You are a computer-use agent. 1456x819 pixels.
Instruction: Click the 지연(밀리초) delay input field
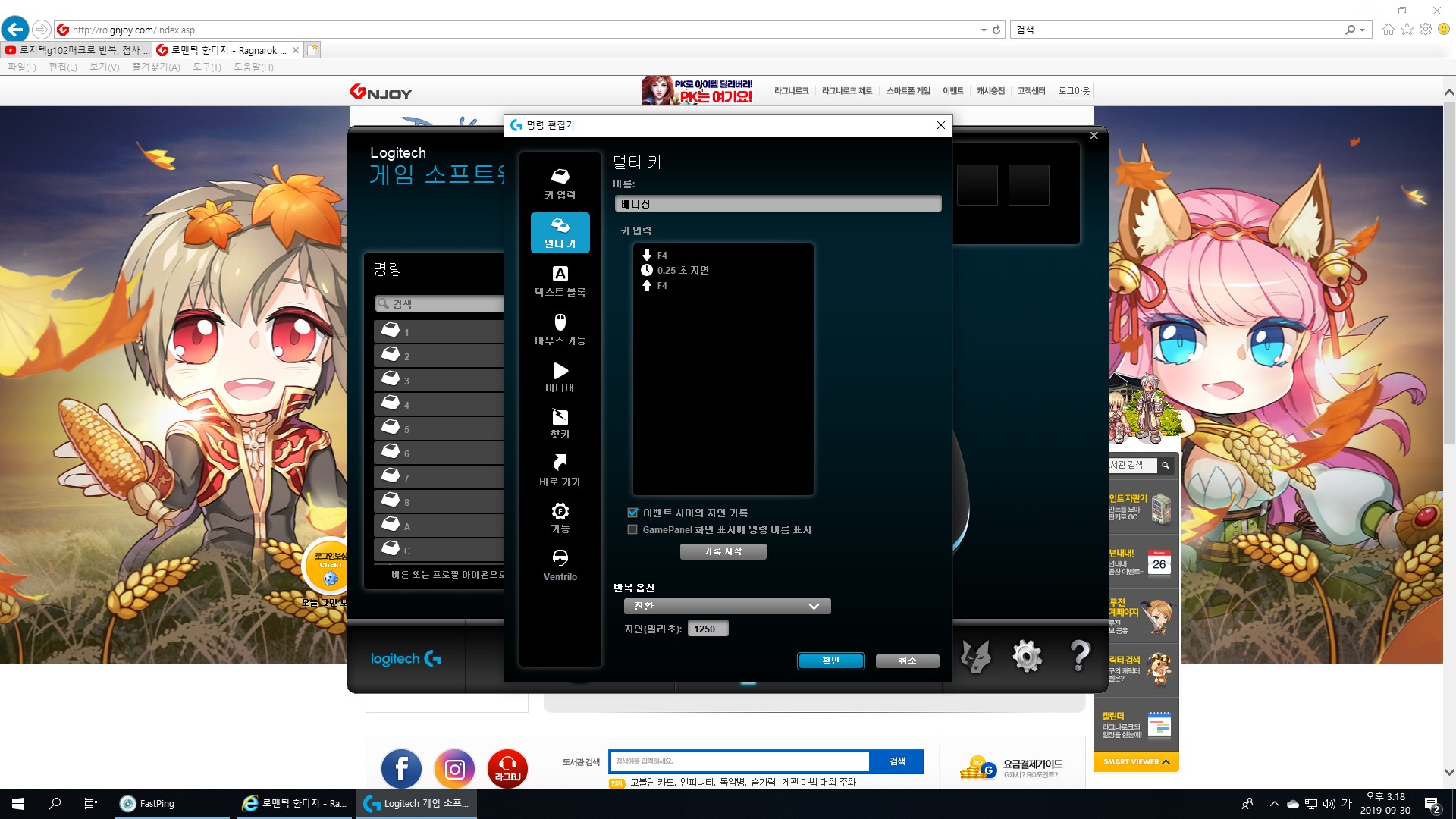point(708,629)
